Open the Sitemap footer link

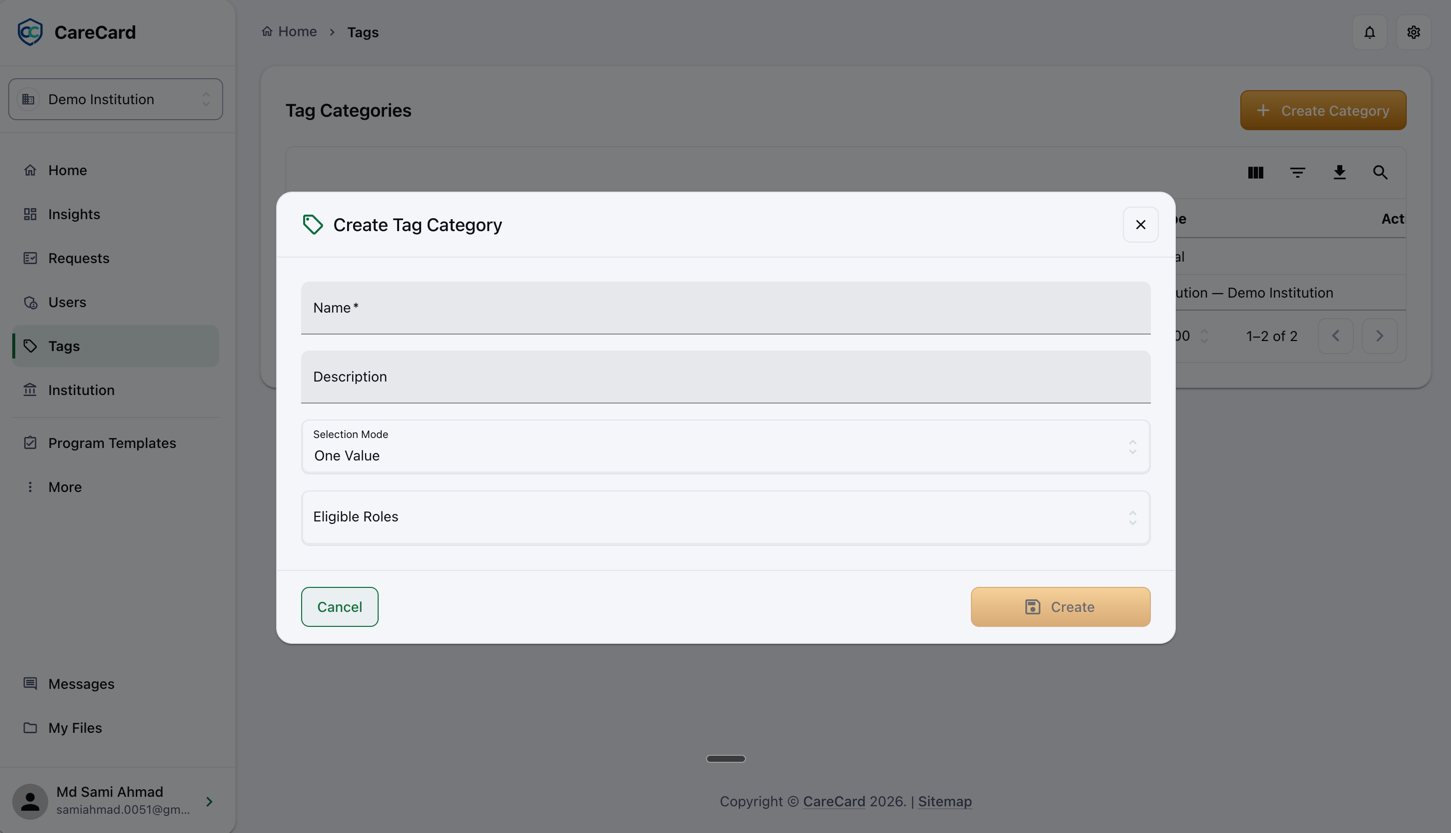945,801
